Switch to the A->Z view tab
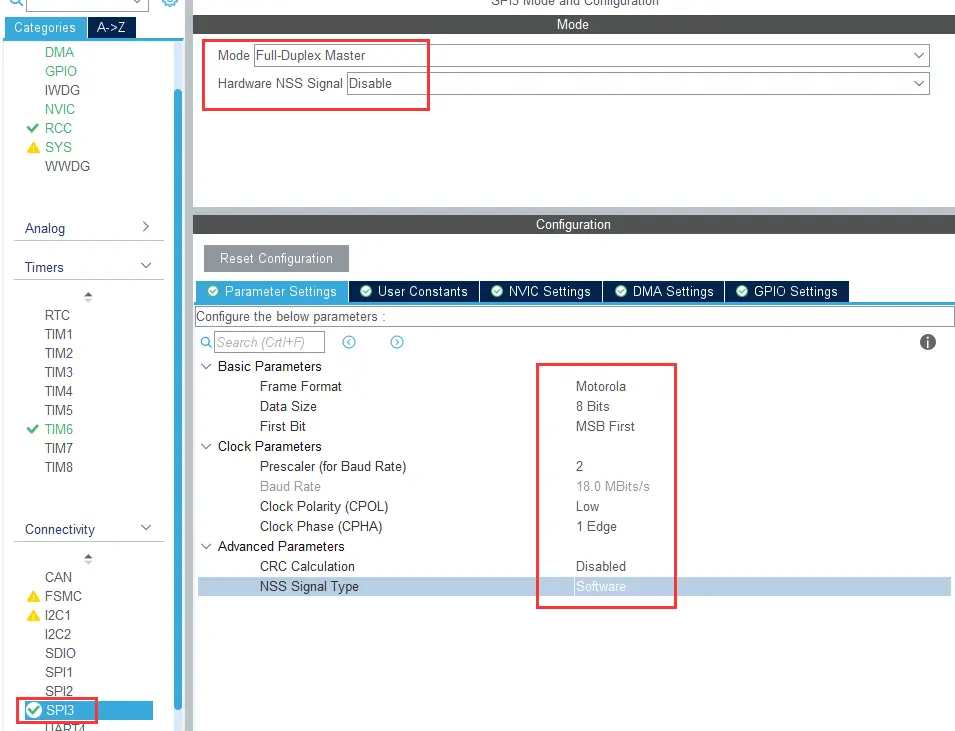The height and width of the screenshot is (731, 955). pos(111,27)
